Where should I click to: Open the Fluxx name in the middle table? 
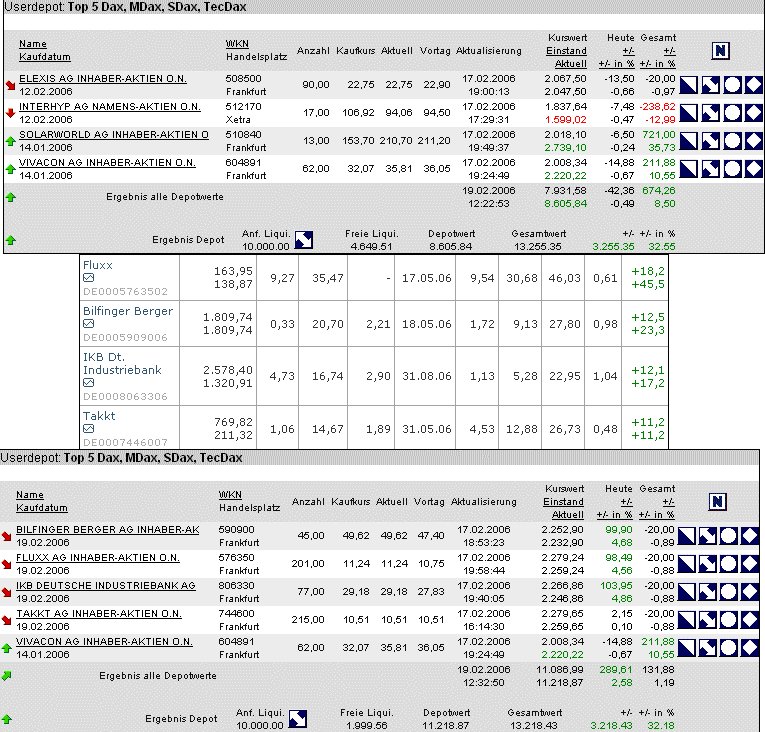[98, 265]
